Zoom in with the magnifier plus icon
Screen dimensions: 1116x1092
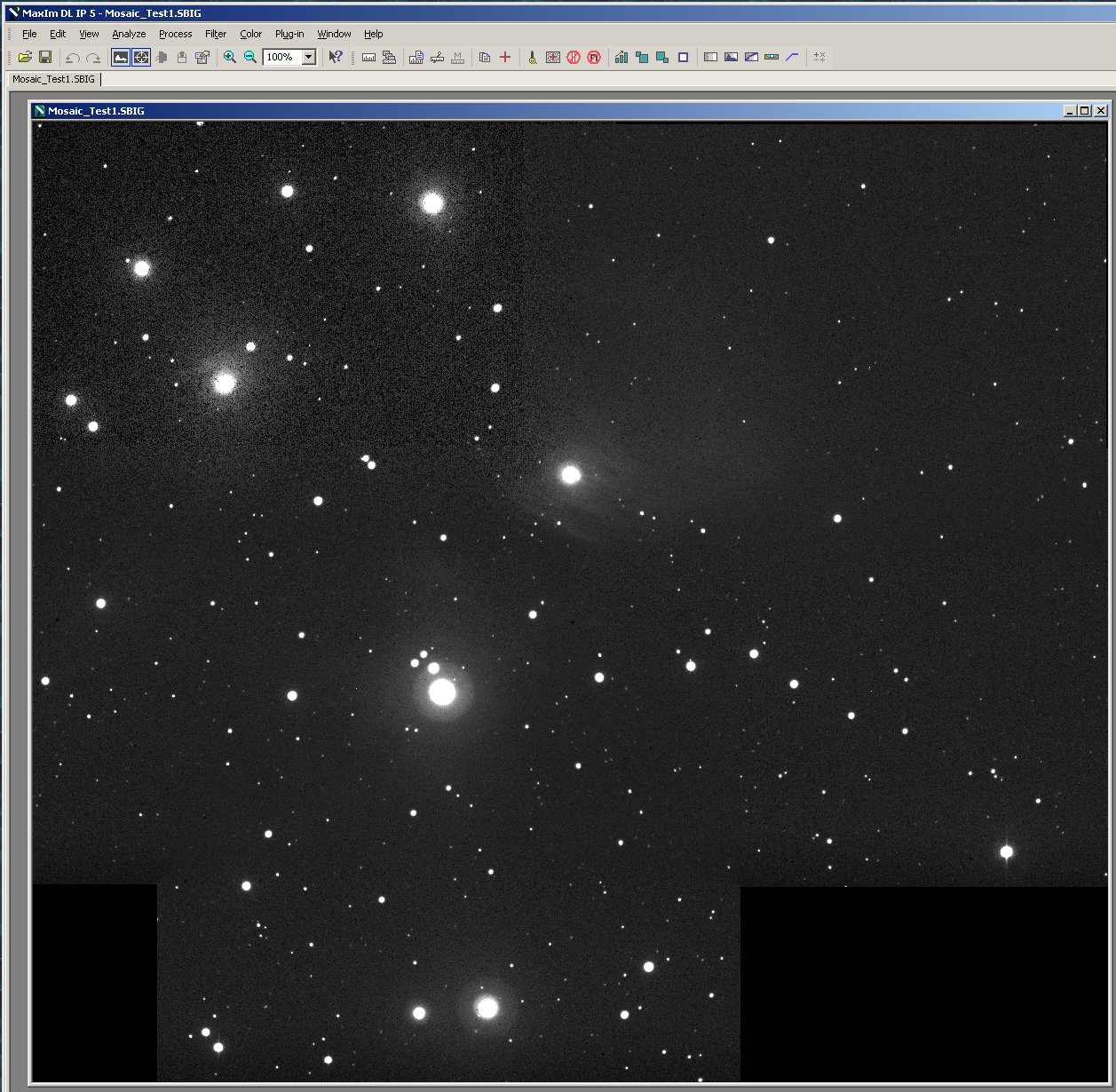pyautogui.click(x=230, y=57)
